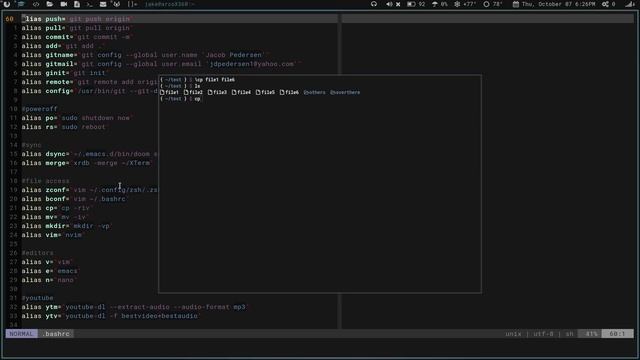
Task: Click the 'alias bconf' line in editor
Action: 76,199
